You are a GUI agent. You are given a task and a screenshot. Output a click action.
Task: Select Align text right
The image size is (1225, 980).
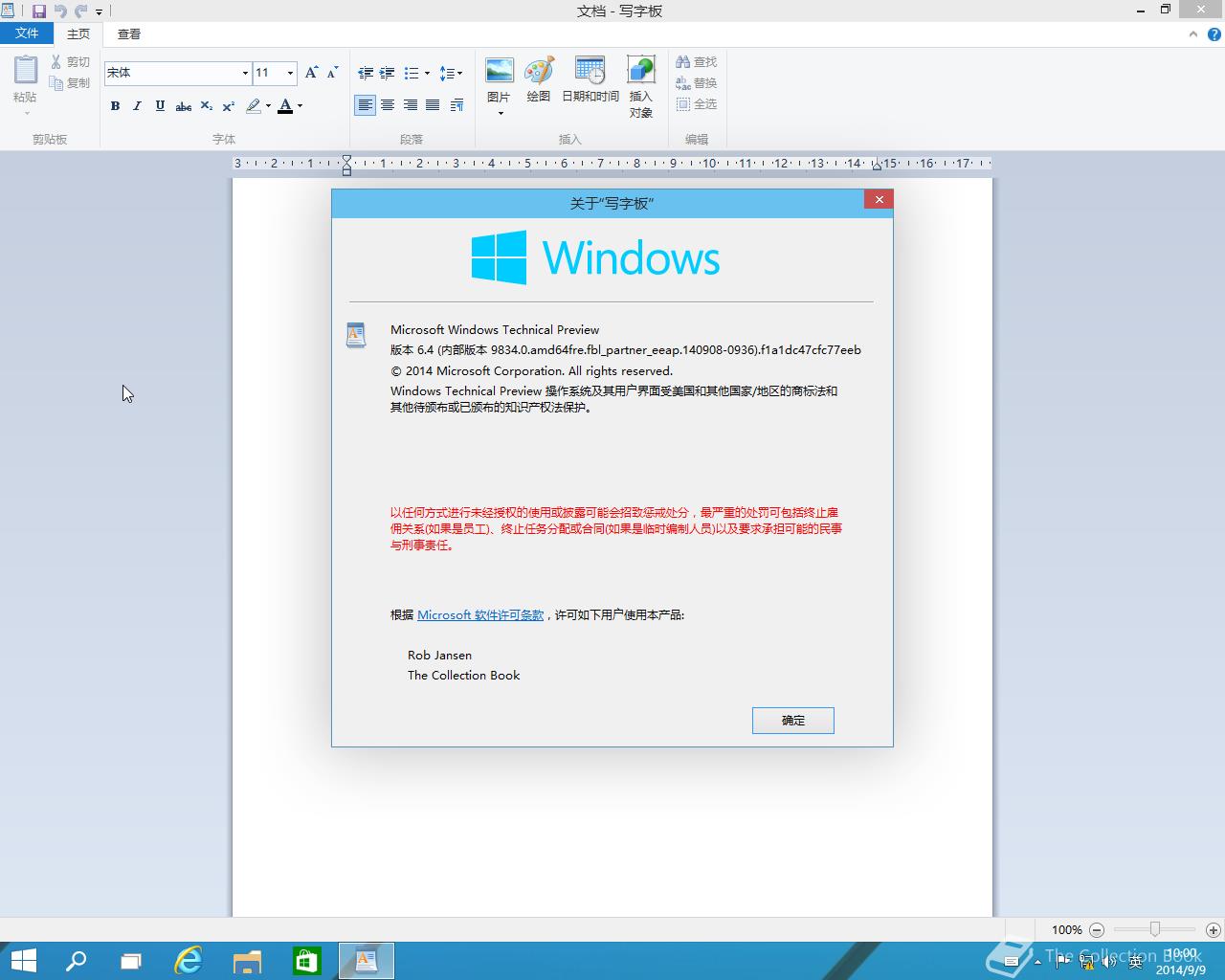tap(411, 105)
